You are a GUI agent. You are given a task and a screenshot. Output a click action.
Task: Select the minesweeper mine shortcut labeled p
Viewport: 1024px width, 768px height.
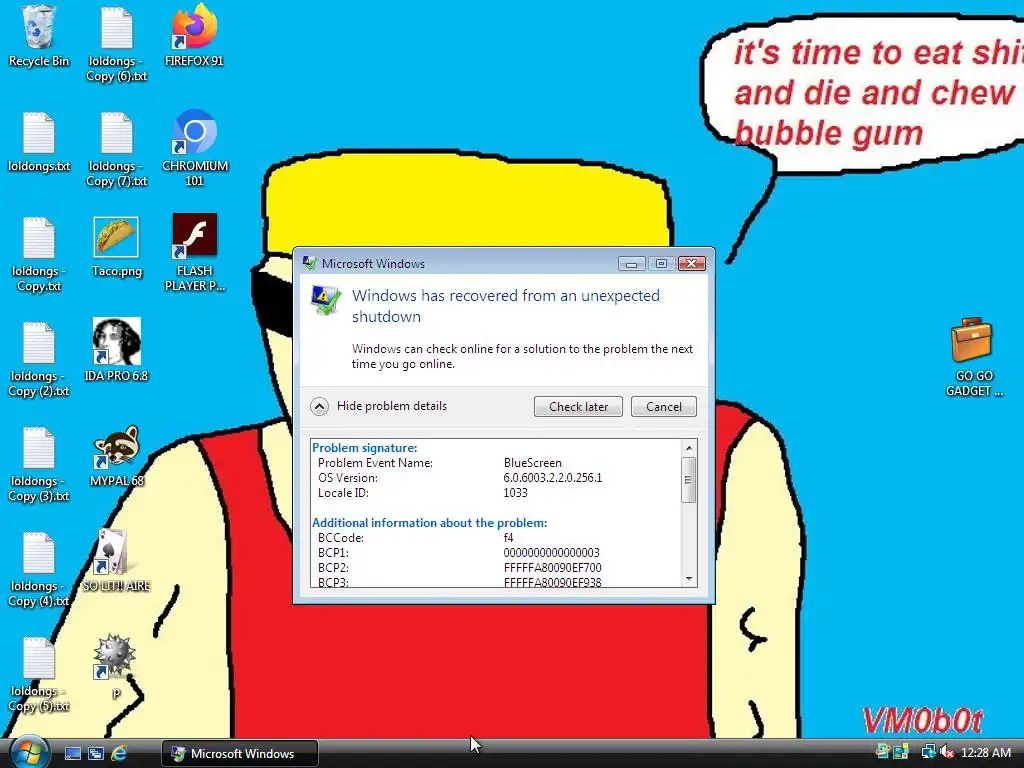115,665
